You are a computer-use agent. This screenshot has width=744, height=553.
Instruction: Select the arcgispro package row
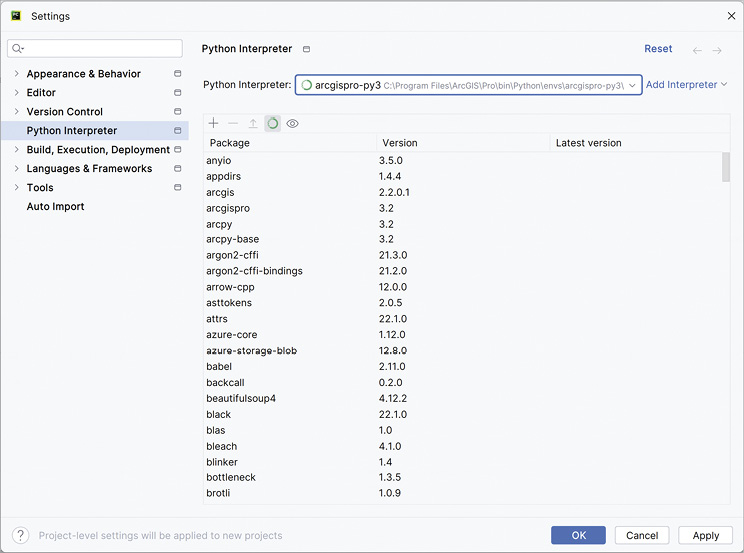(x=463, y=208)
